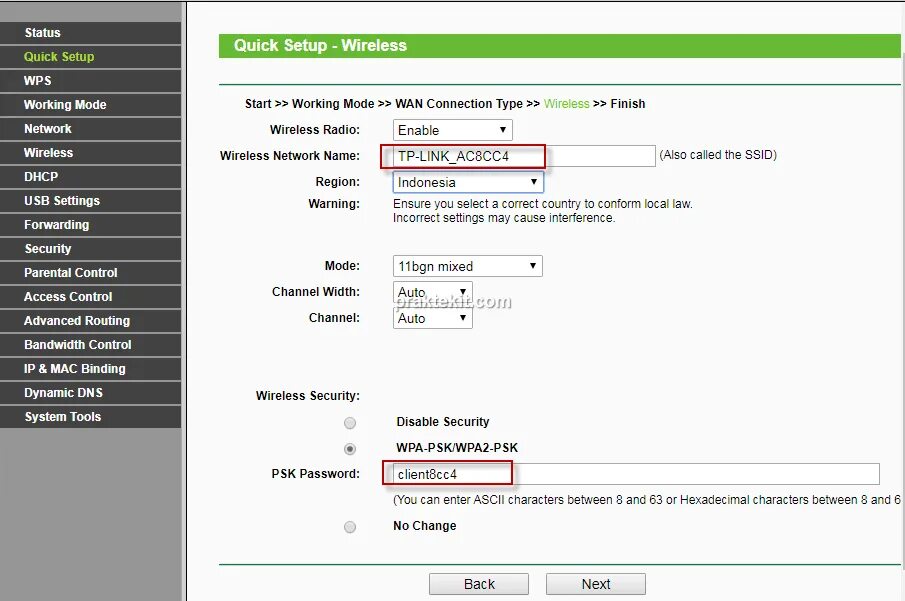Image resolution: width=905 pixels, height=601 pixels.
Task: Open the Channel Width dropdown
Action: click(433, 292)
